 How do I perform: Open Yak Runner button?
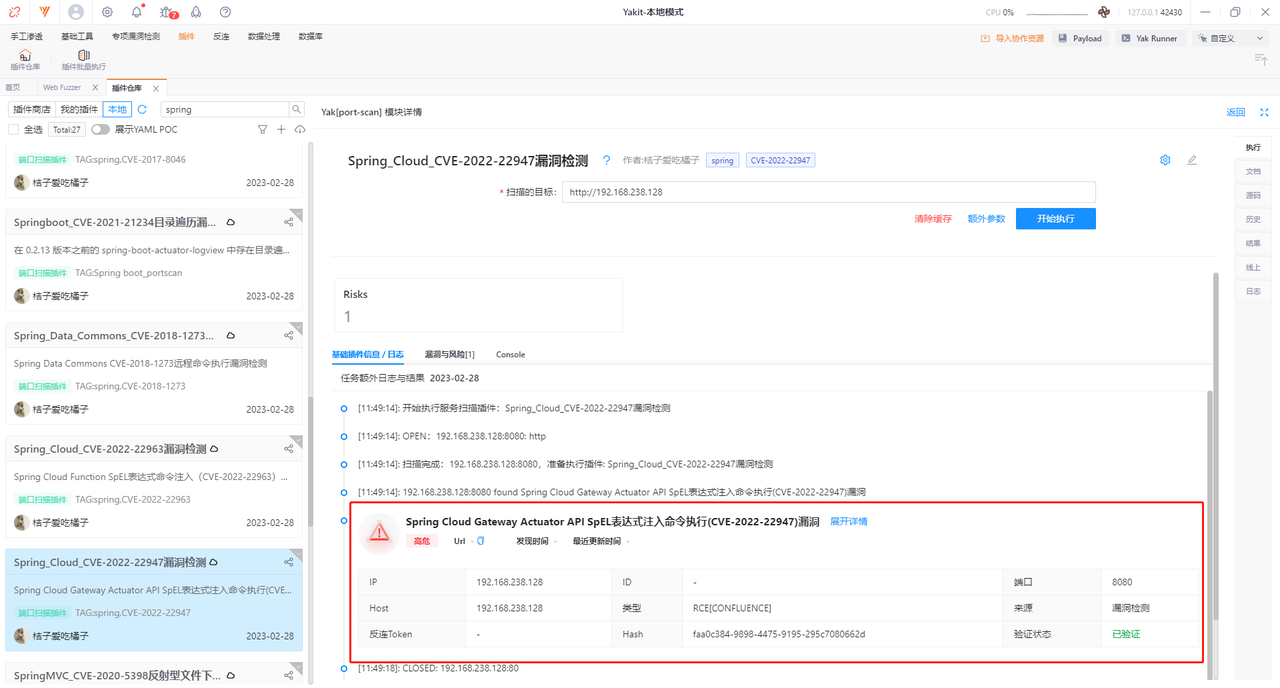[x=1149, y=38]
